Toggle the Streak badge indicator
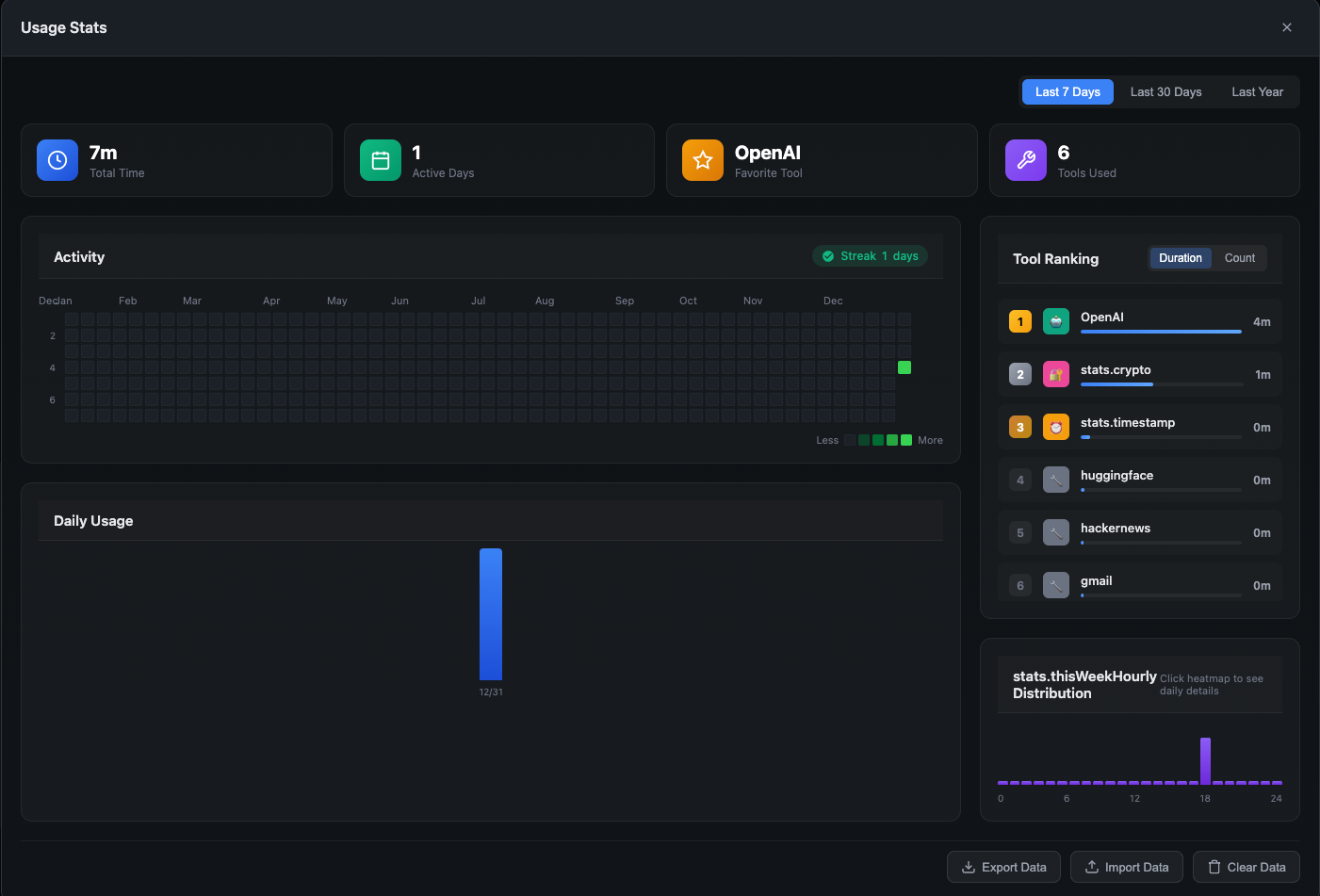 [869, 255]
